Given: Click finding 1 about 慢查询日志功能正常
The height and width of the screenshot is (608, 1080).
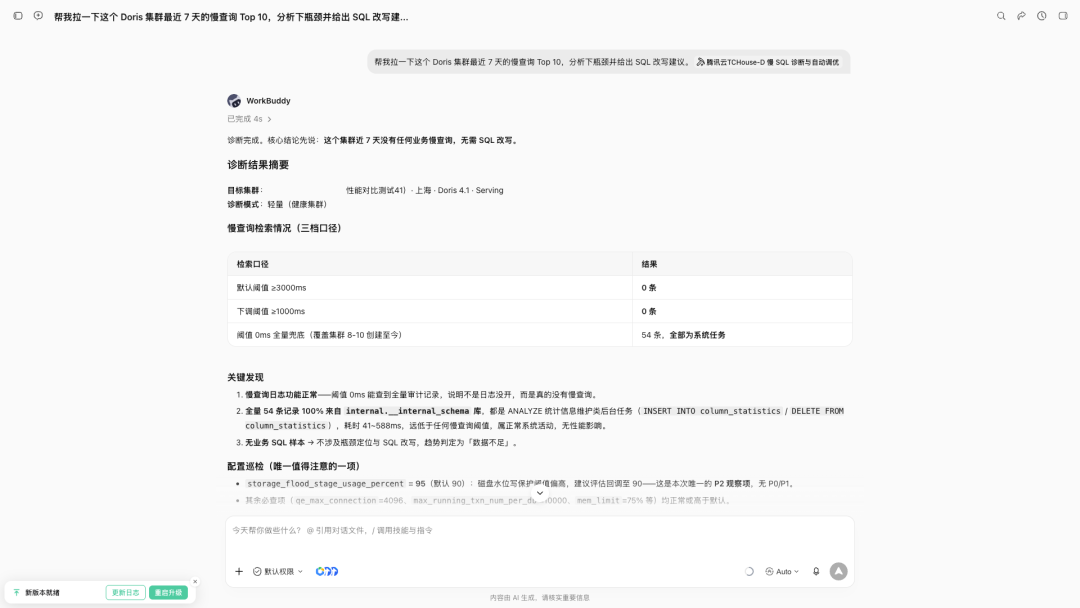Looking at the screenshot, I should [x=422, y=395].
